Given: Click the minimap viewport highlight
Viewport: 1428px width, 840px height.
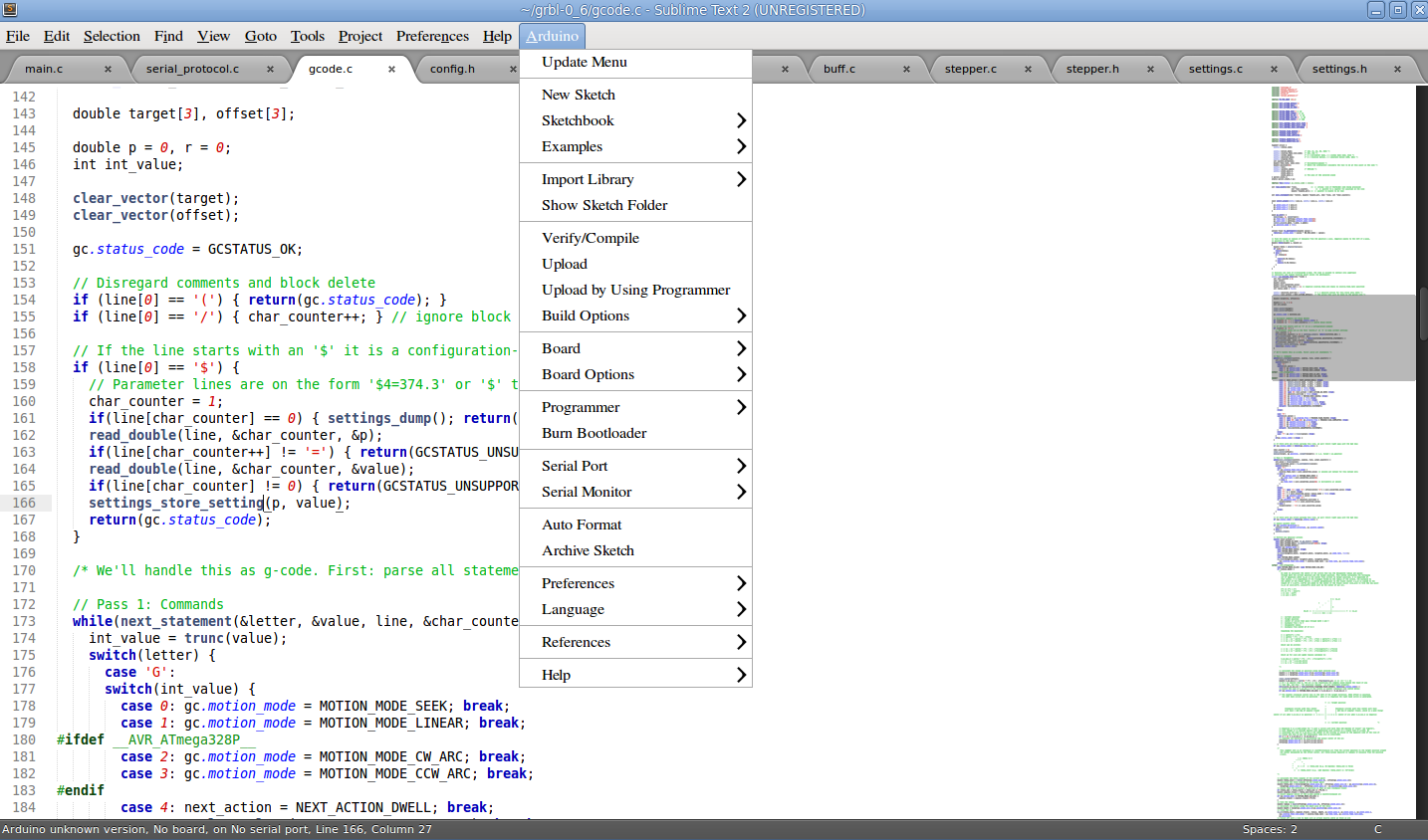Looking at the screenshot, I should pos(1342,337).
